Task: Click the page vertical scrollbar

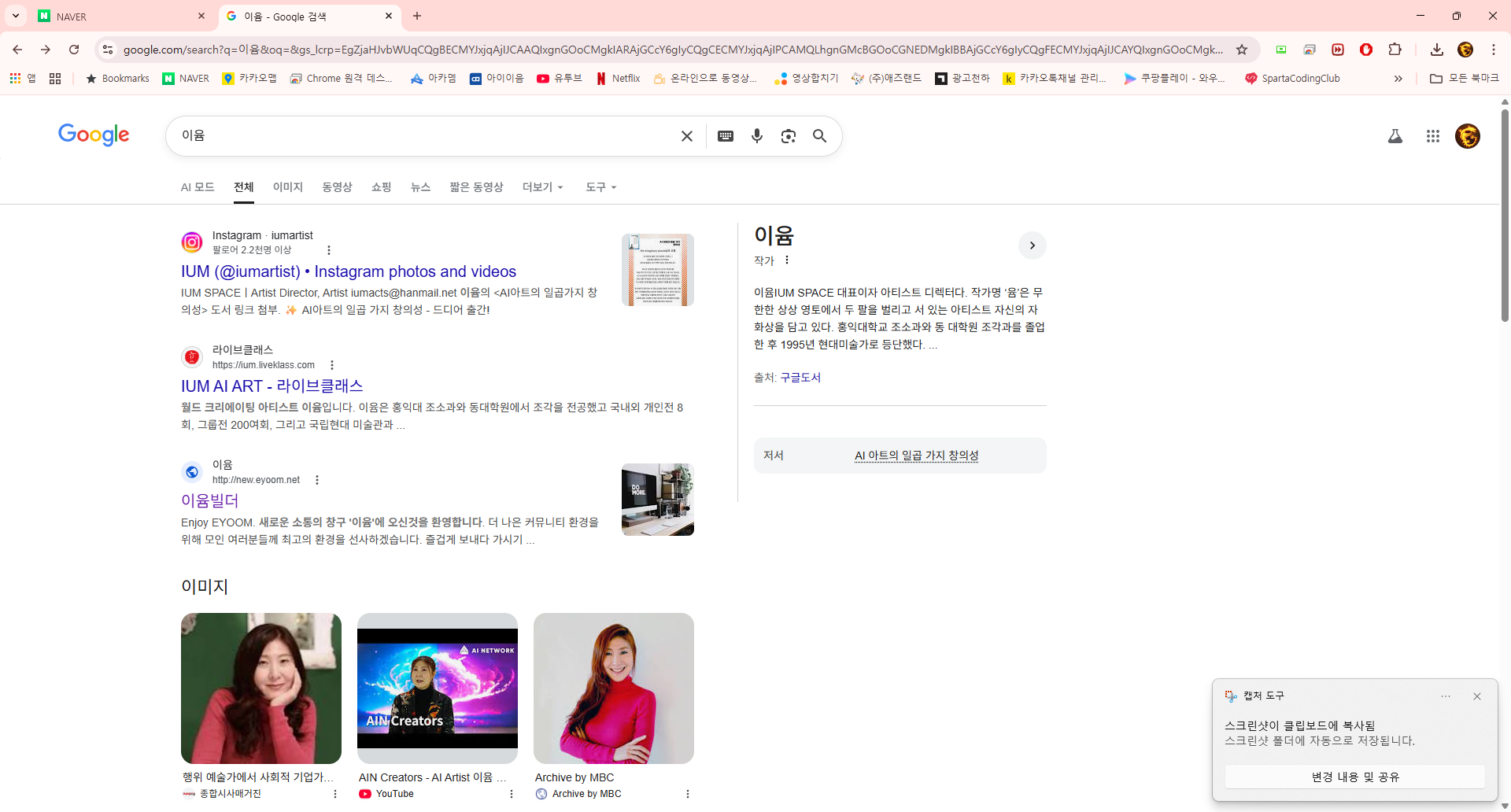Action: 1505,216
